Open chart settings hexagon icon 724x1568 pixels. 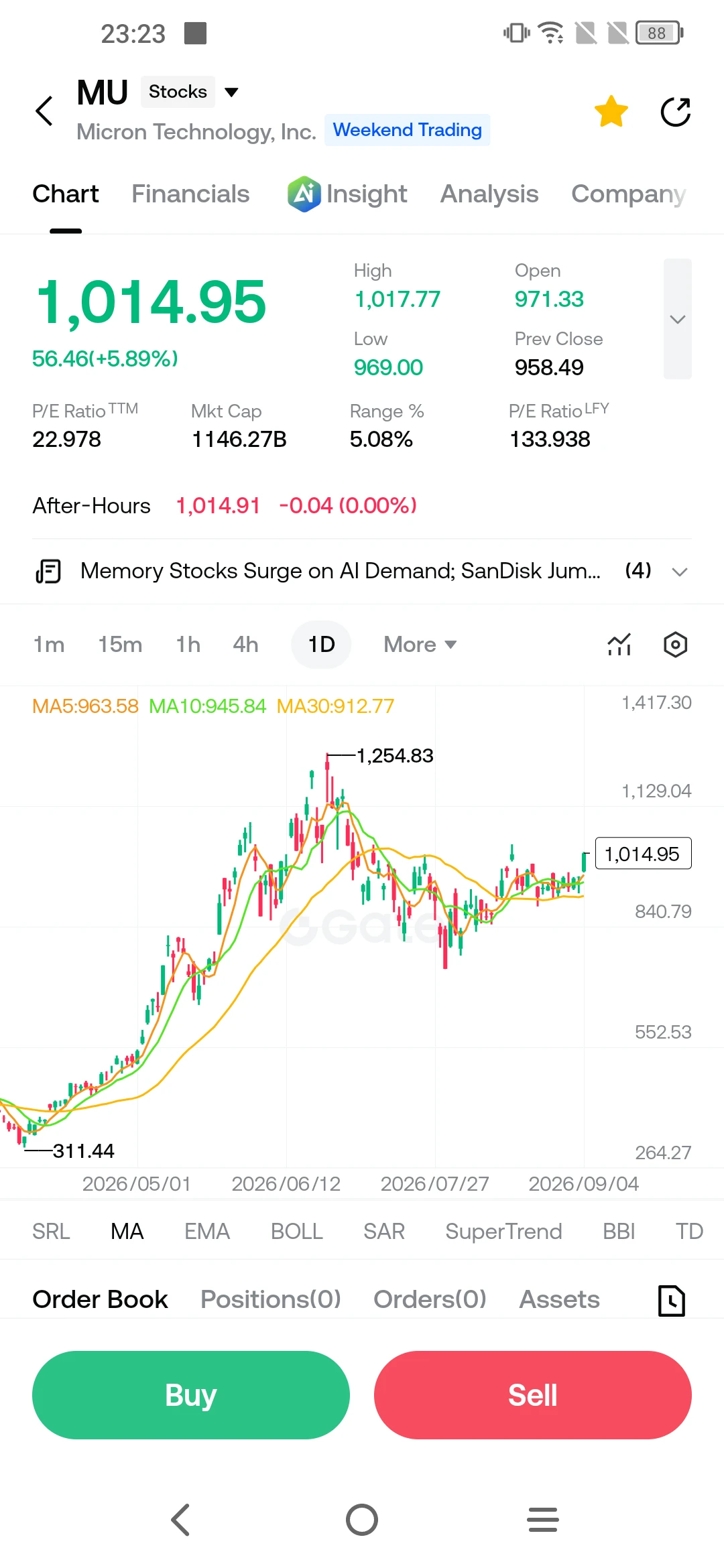[x=676, y=645]
